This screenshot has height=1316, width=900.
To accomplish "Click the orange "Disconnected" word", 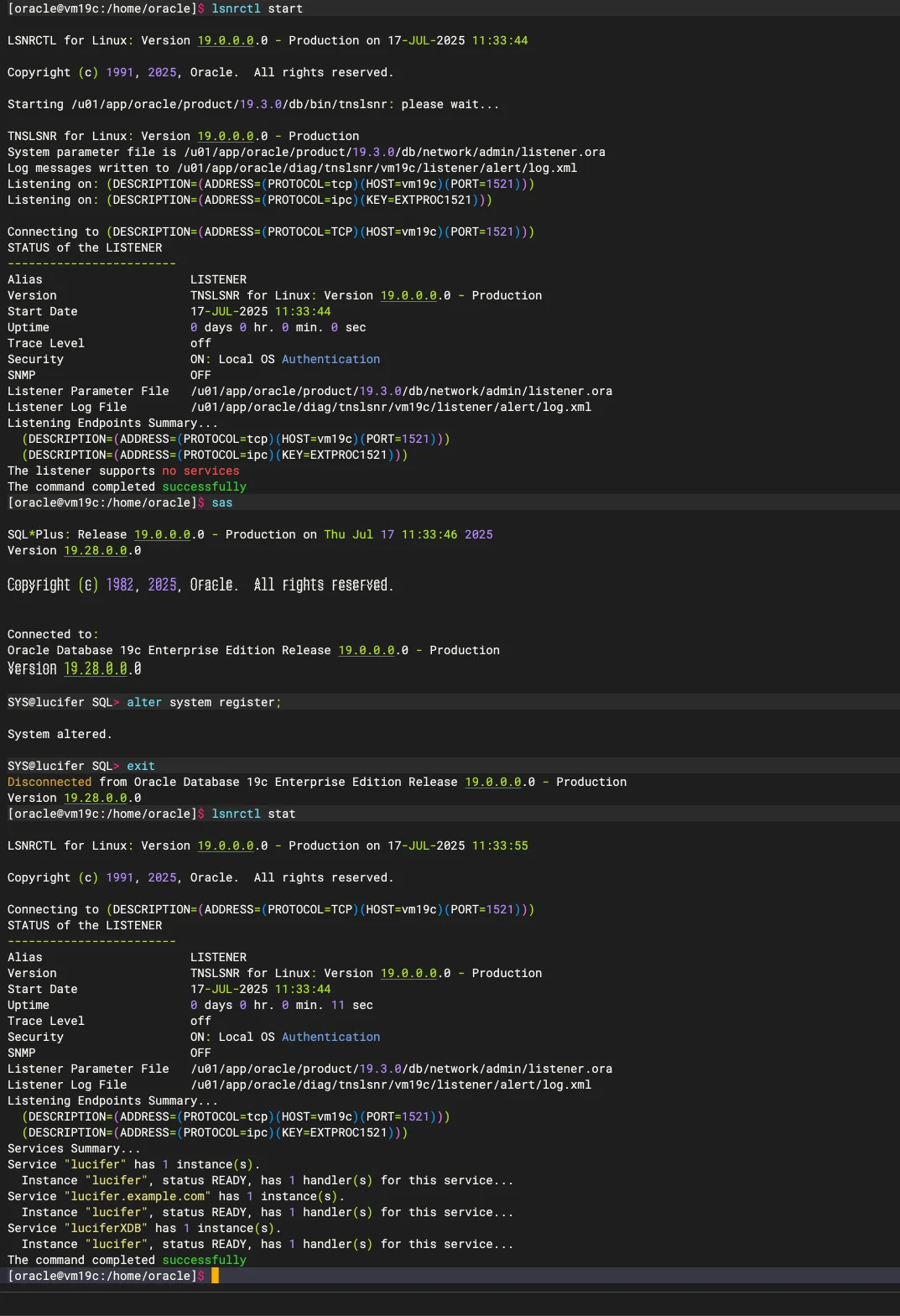I will tap(49, 782).
